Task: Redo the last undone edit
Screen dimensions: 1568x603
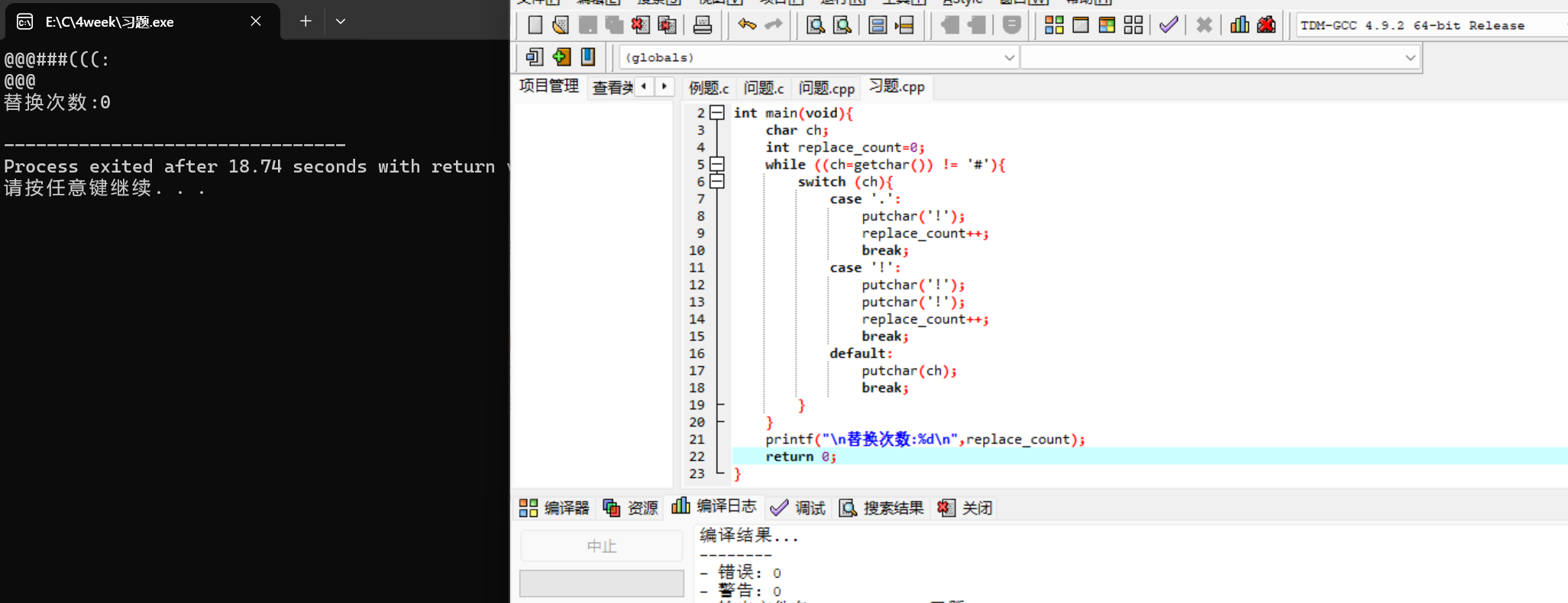Action: [774, 25]
